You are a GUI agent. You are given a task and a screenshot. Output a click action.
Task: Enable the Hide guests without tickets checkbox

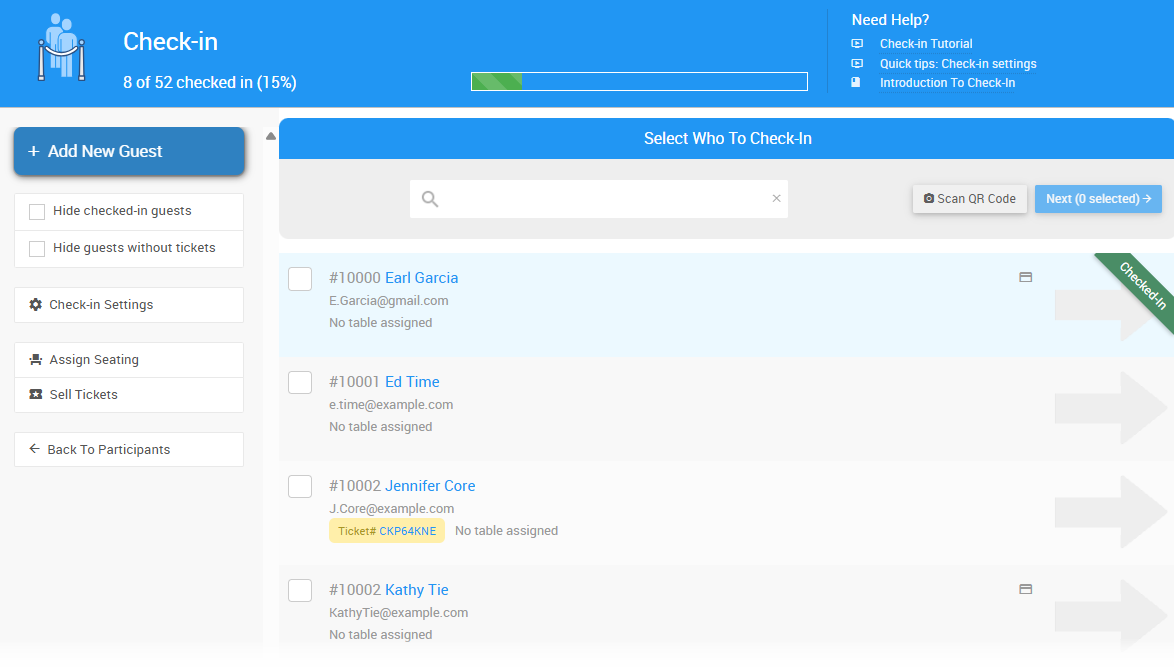37,247
